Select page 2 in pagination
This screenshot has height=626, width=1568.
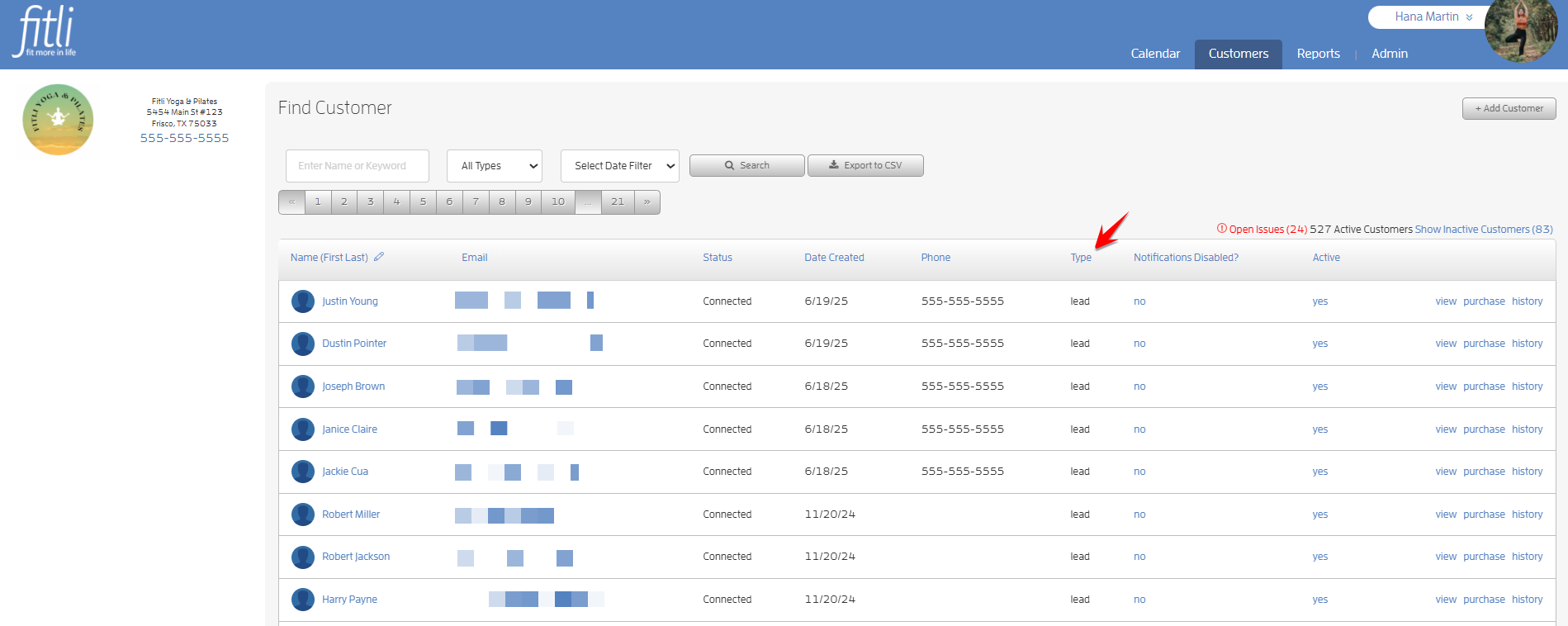(344, 202)
